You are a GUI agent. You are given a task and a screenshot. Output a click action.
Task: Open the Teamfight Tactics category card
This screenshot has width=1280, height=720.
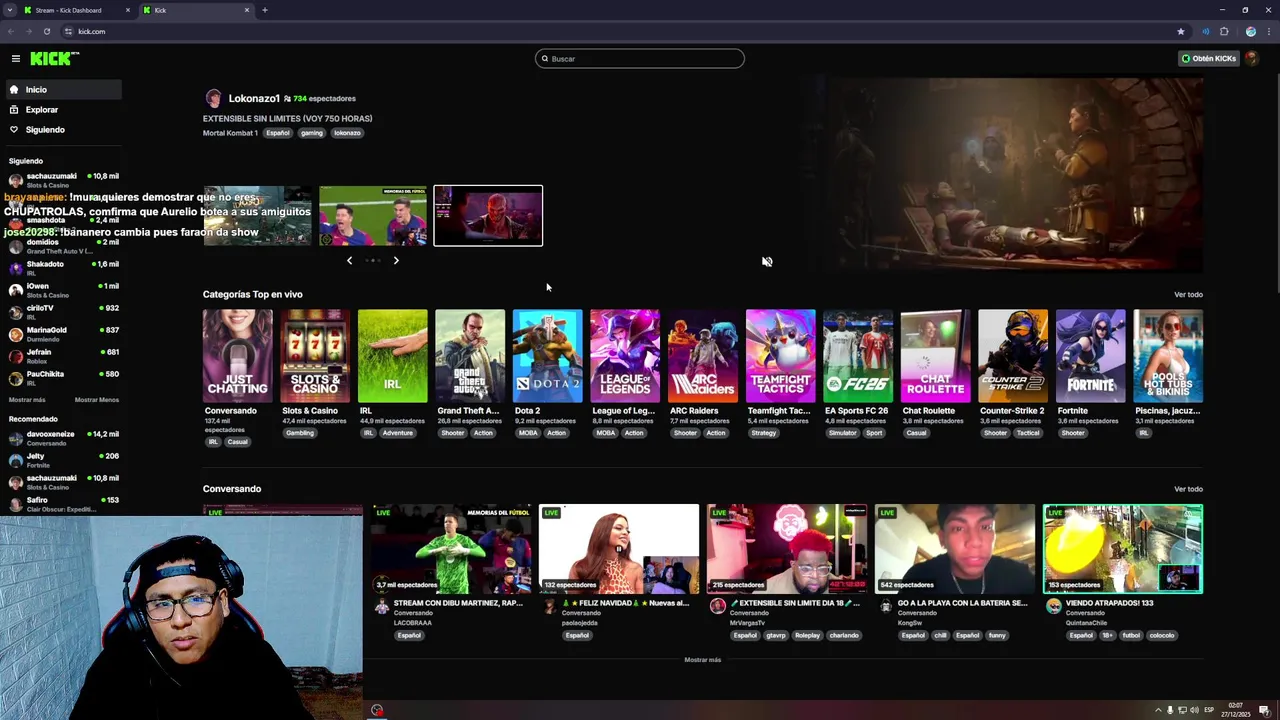(x=780, y=356)
